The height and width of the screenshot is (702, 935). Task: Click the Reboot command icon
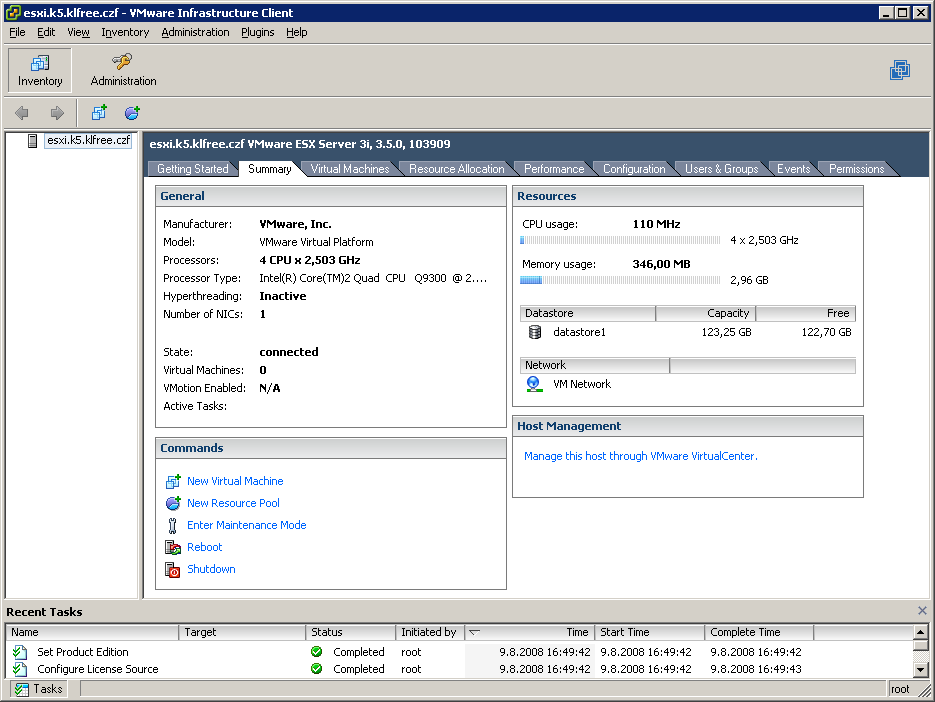173,547
